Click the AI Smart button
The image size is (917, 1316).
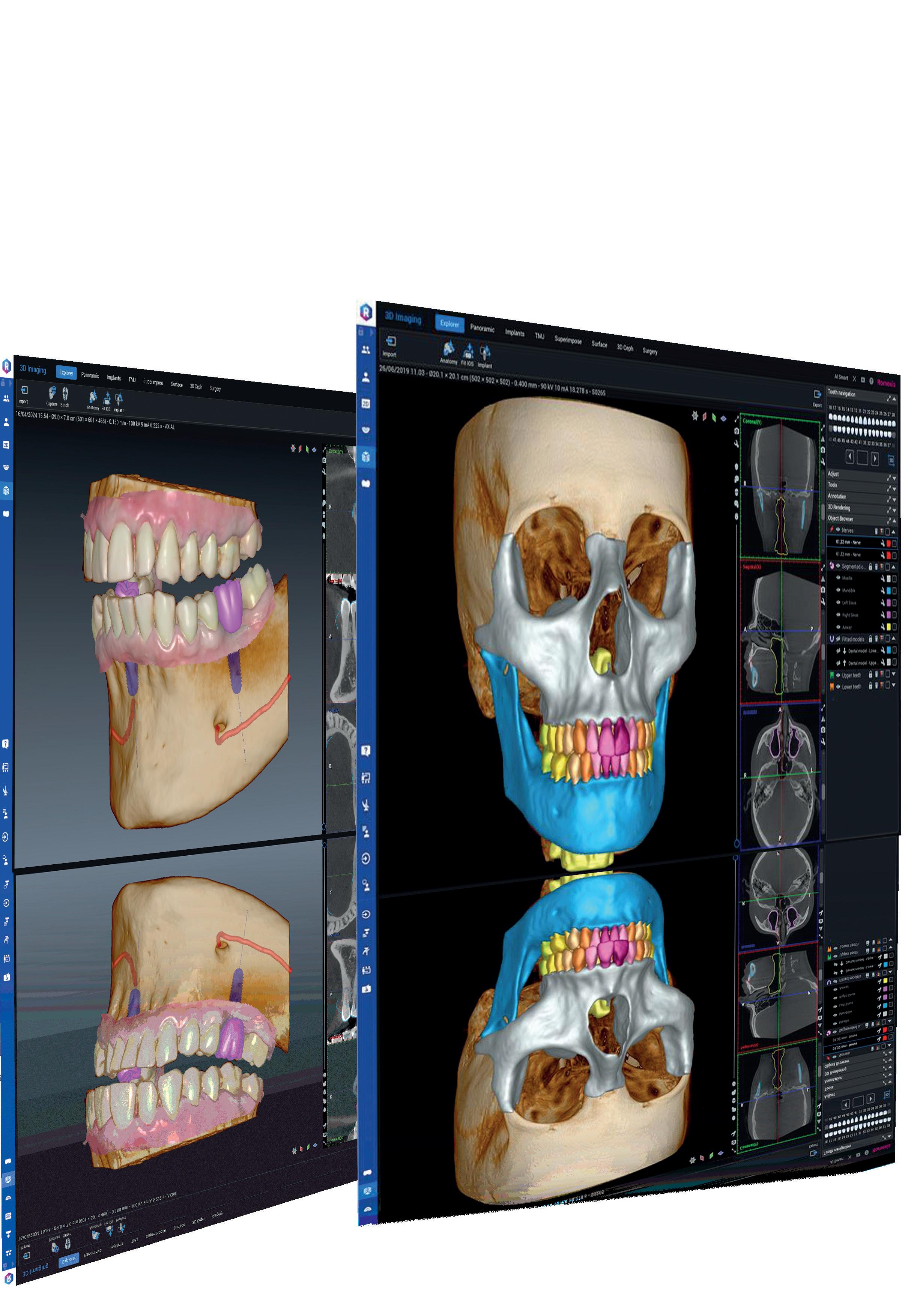[x=841, y=377]
